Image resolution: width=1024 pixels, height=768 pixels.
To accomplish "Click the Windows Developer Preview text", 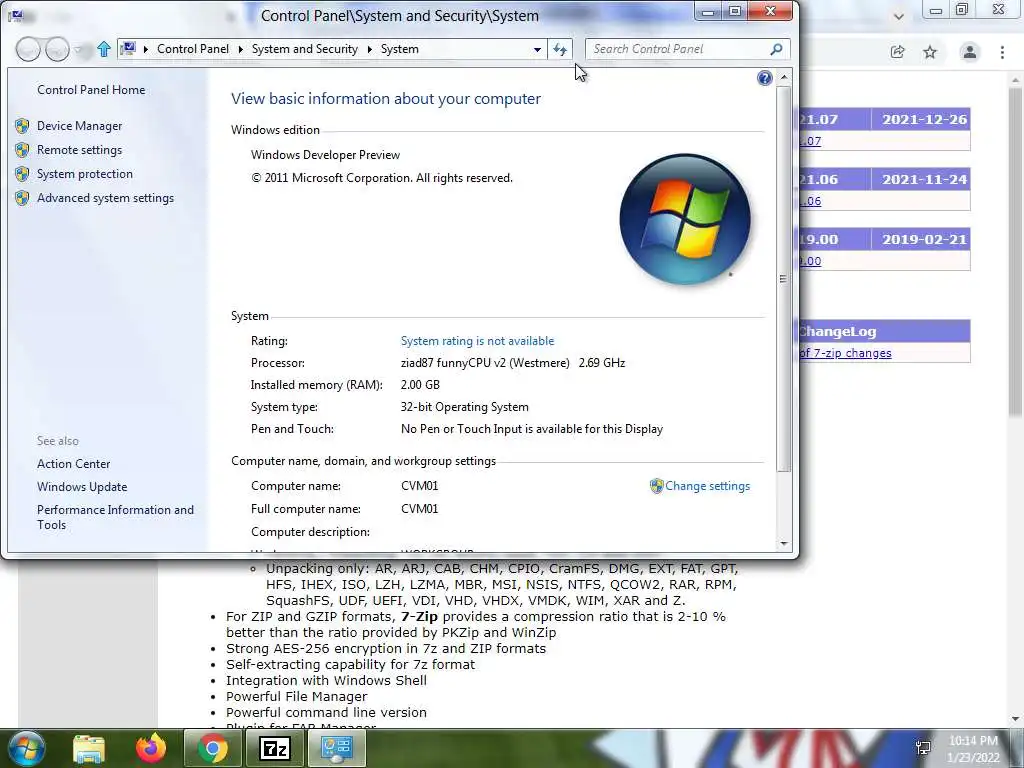I will click(x=325, y=155).
